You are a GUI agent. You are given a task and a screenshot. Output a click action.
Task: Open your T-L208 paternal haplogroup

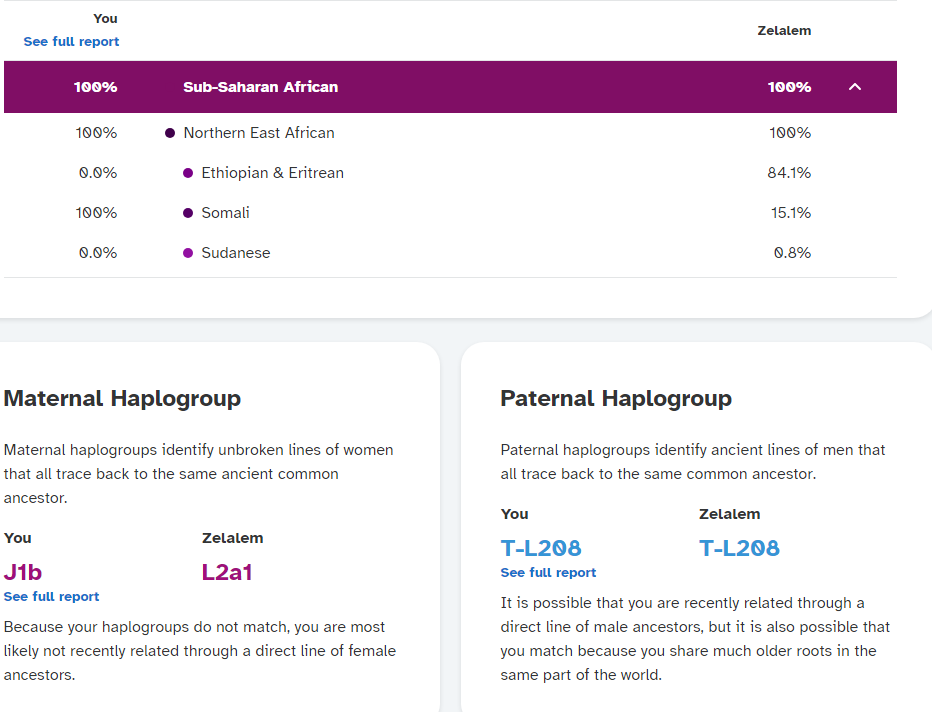541,548
